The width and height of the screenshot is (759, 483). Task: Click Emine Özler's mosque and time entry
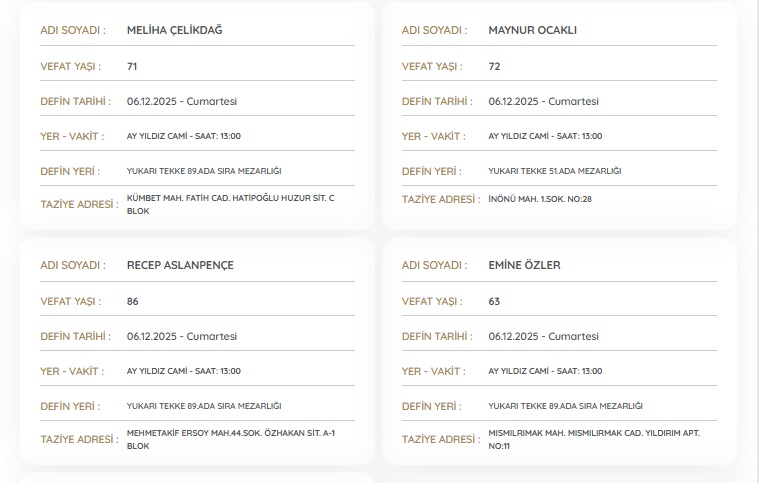point(545,371)
